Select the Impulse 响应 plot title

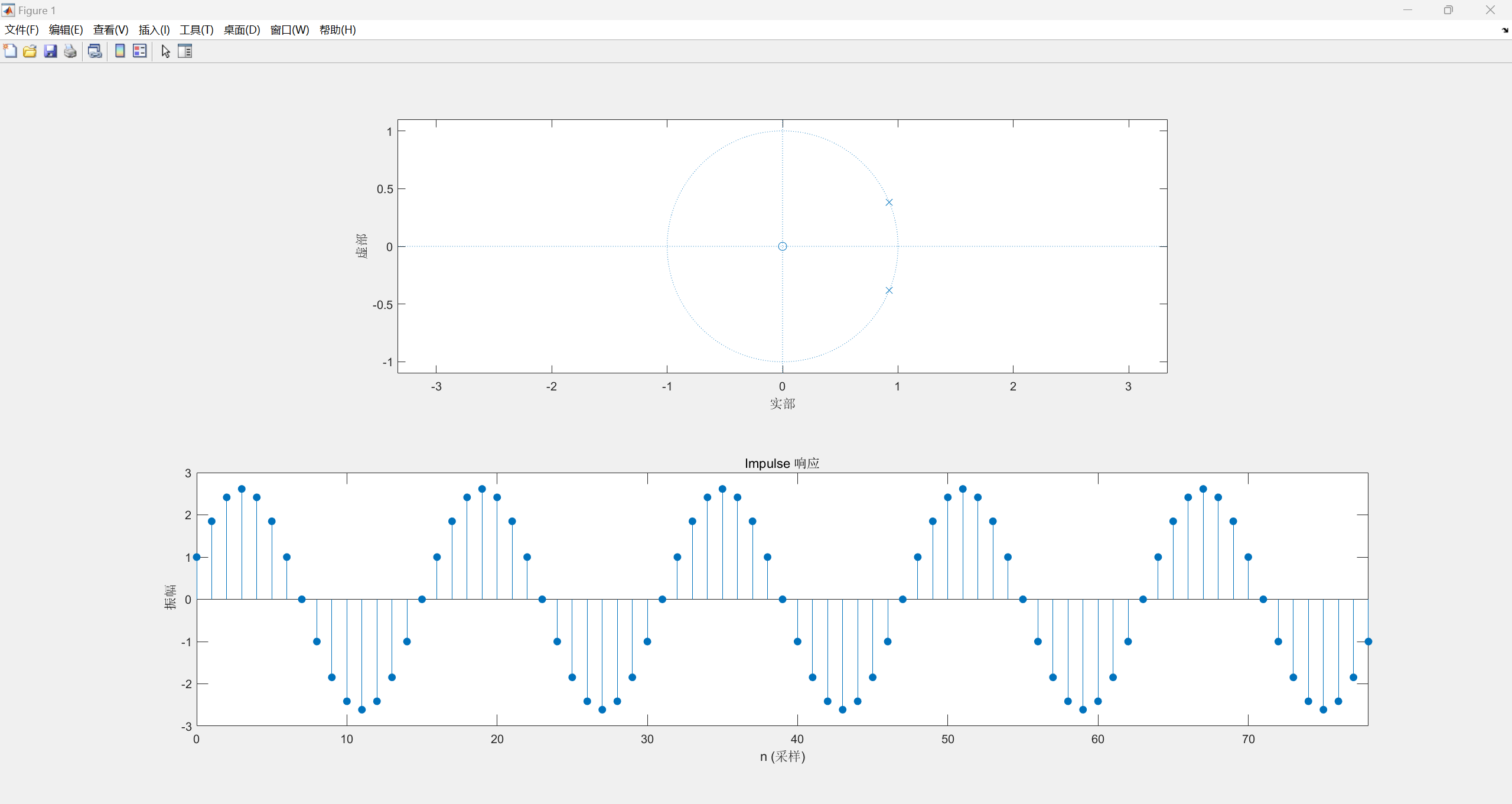[781, 463]
